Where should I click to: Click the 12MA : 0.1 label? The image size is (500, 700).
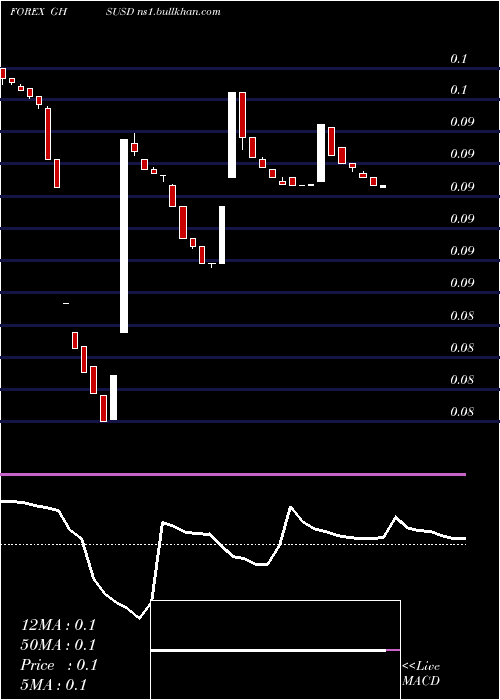[x=58, y=625]
